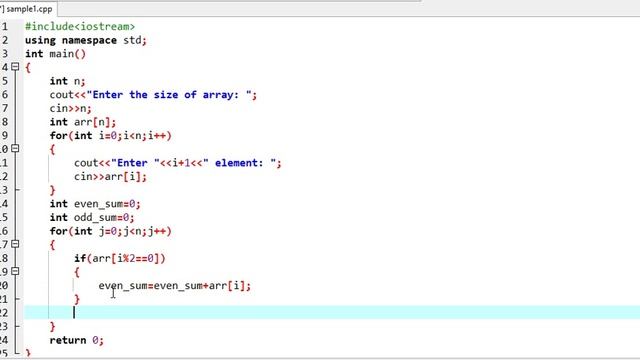
Task: Click the 'return 0;' statement
Action: click(x=77, y=340)
